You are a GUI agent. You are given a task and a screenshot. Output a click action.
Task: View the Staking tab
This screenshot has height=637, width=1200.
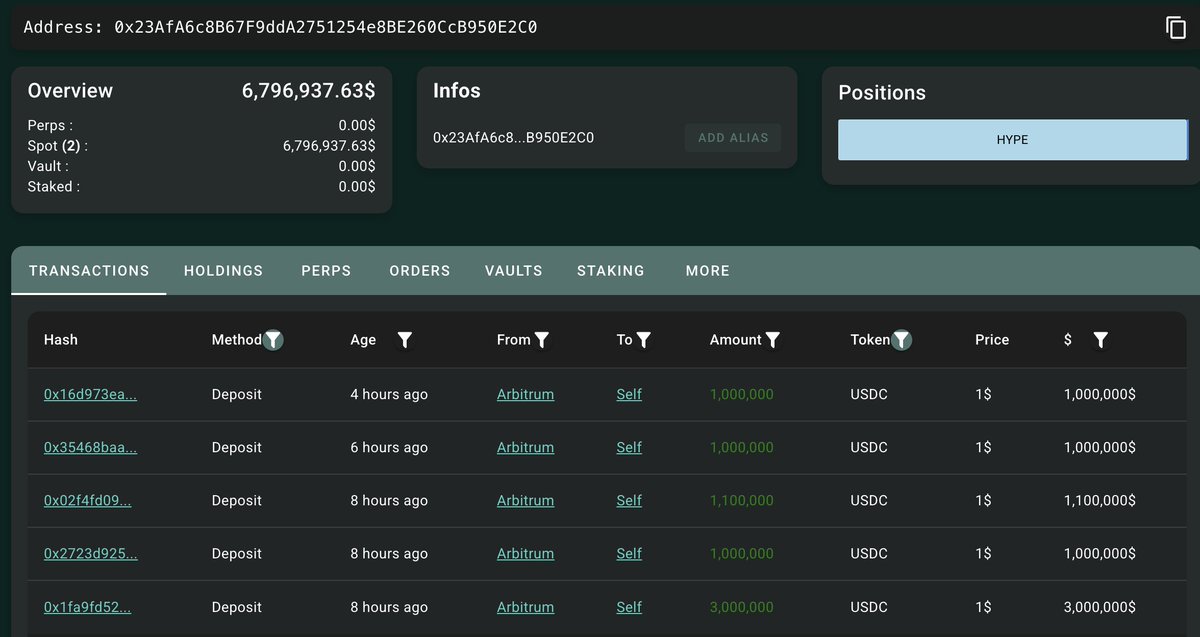click(x=610, y=271)
